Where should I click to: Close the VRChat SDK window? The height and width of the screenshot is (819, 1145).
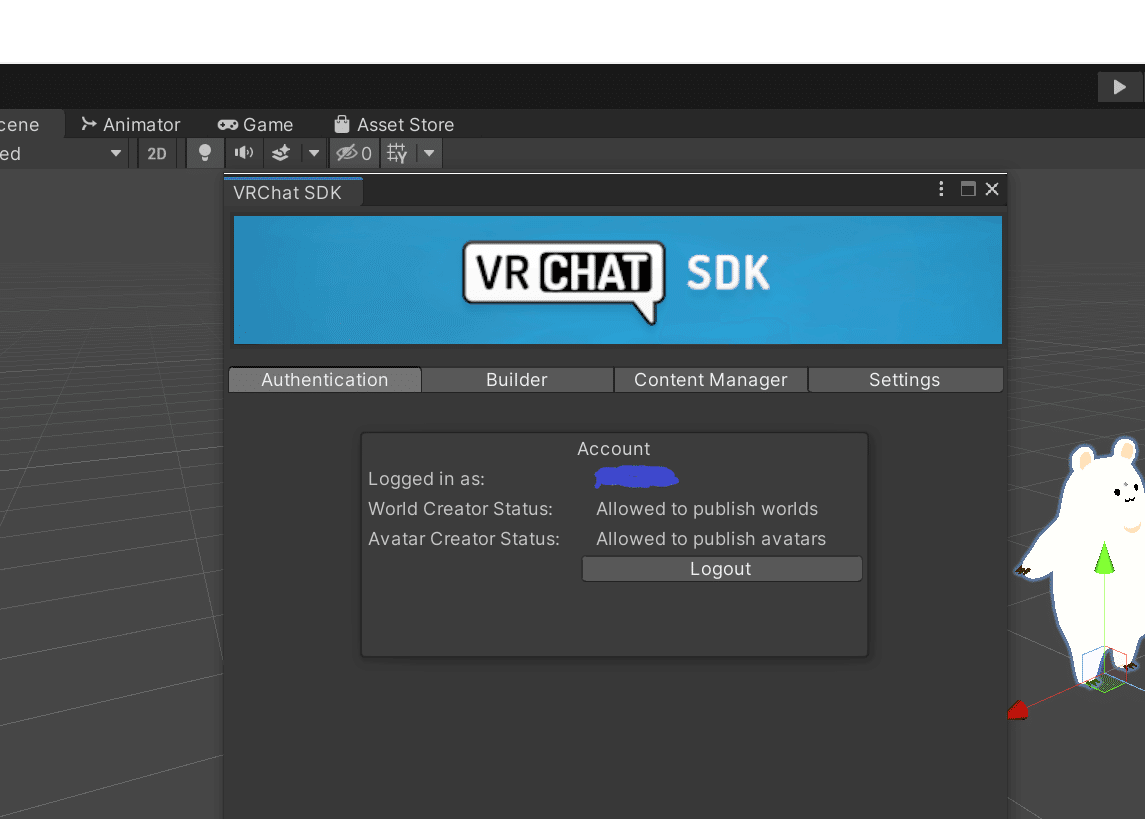(x=992, y=189)
